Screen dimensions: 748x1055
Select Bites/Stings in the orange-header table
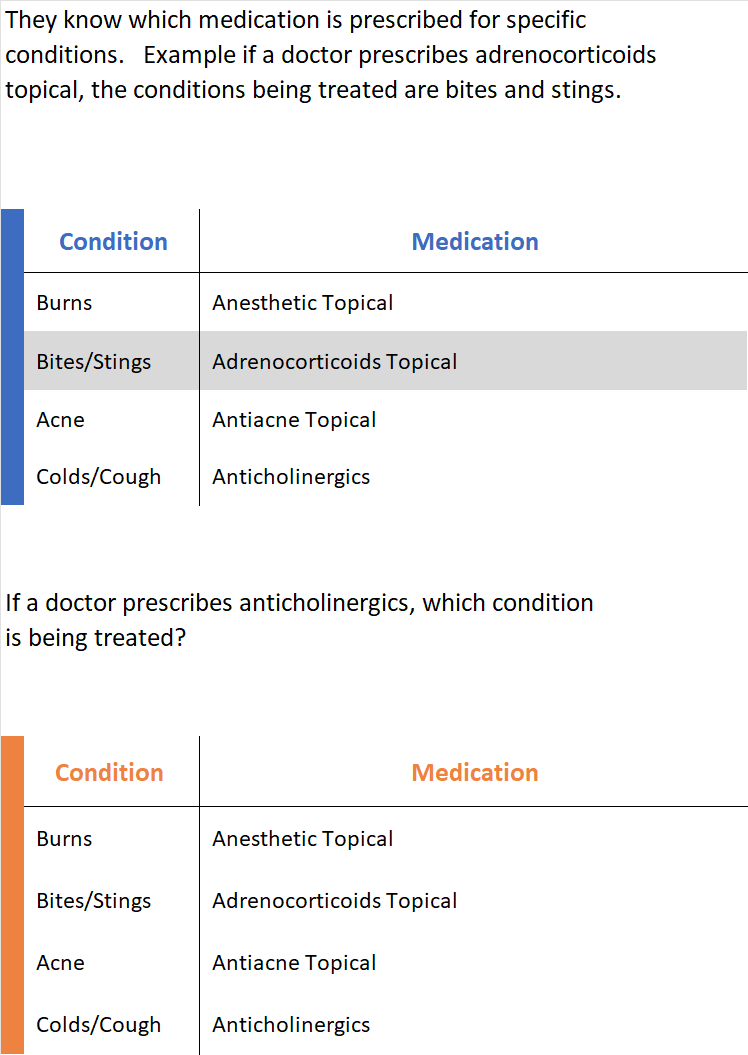tap(94, 901)
